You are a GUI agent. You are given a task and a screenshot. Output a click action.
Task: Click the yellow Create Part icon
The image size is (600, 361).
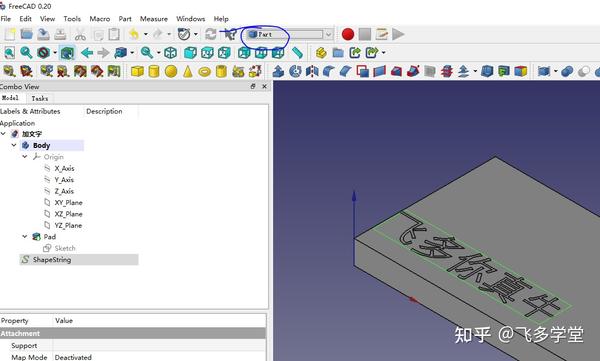pyautogui.click(x=321, y=52)
